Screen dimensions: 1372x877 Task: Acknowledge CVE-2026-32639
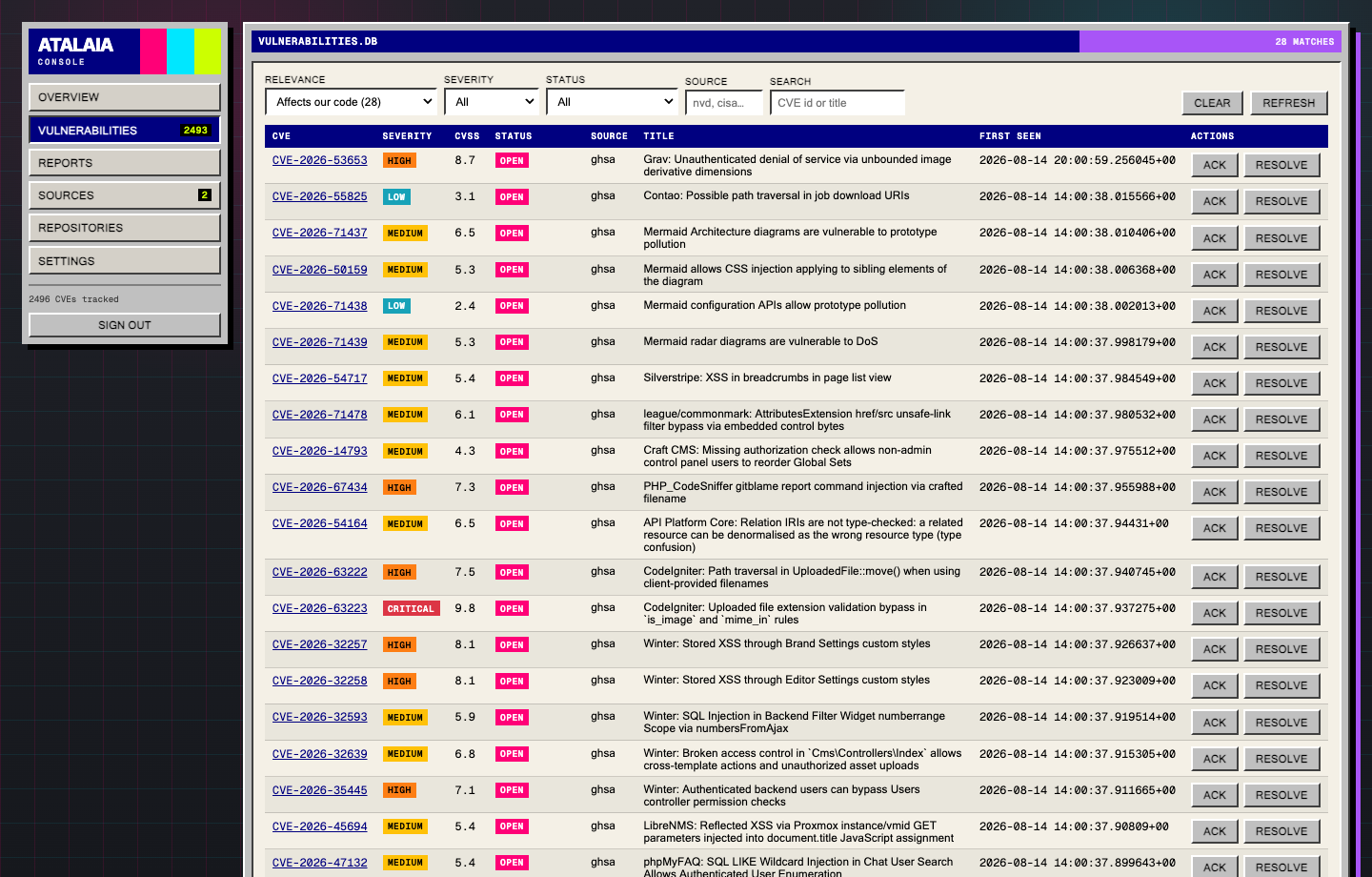tap(1215, 759)
